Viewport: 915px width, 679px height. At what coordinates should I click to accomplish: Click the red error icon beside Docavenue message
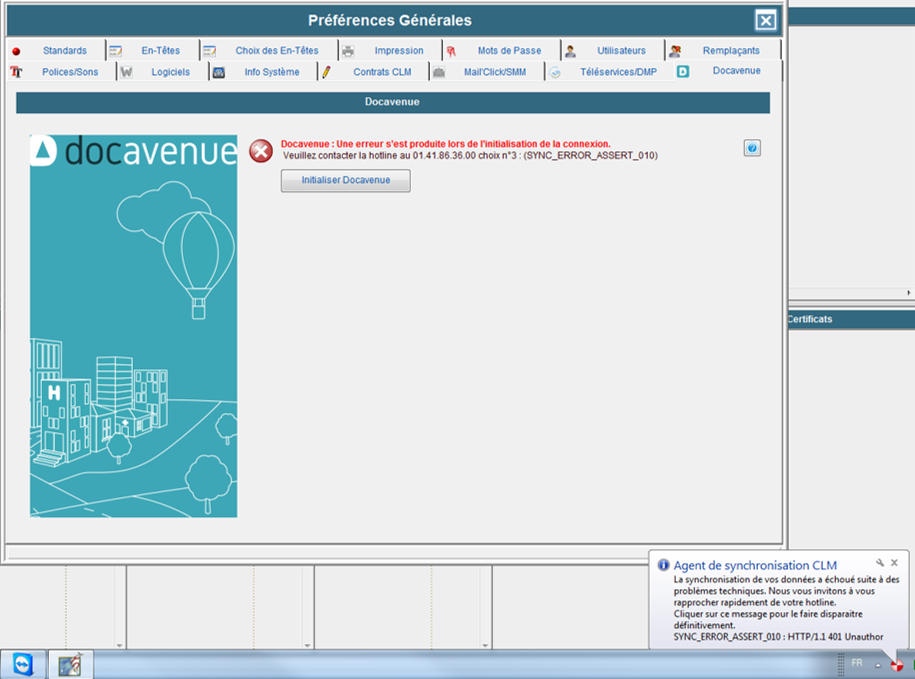[261, 151]
